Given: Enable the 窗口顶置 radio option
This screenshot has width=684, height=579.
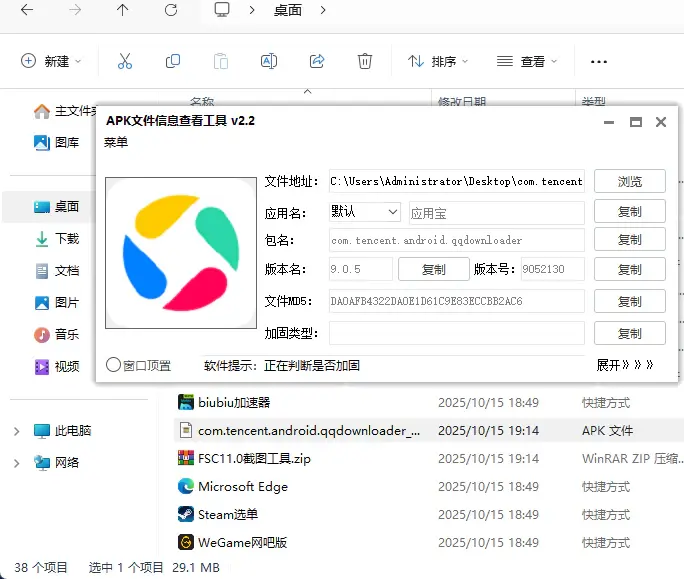Looking at the screenshot, I should point(113,365).
